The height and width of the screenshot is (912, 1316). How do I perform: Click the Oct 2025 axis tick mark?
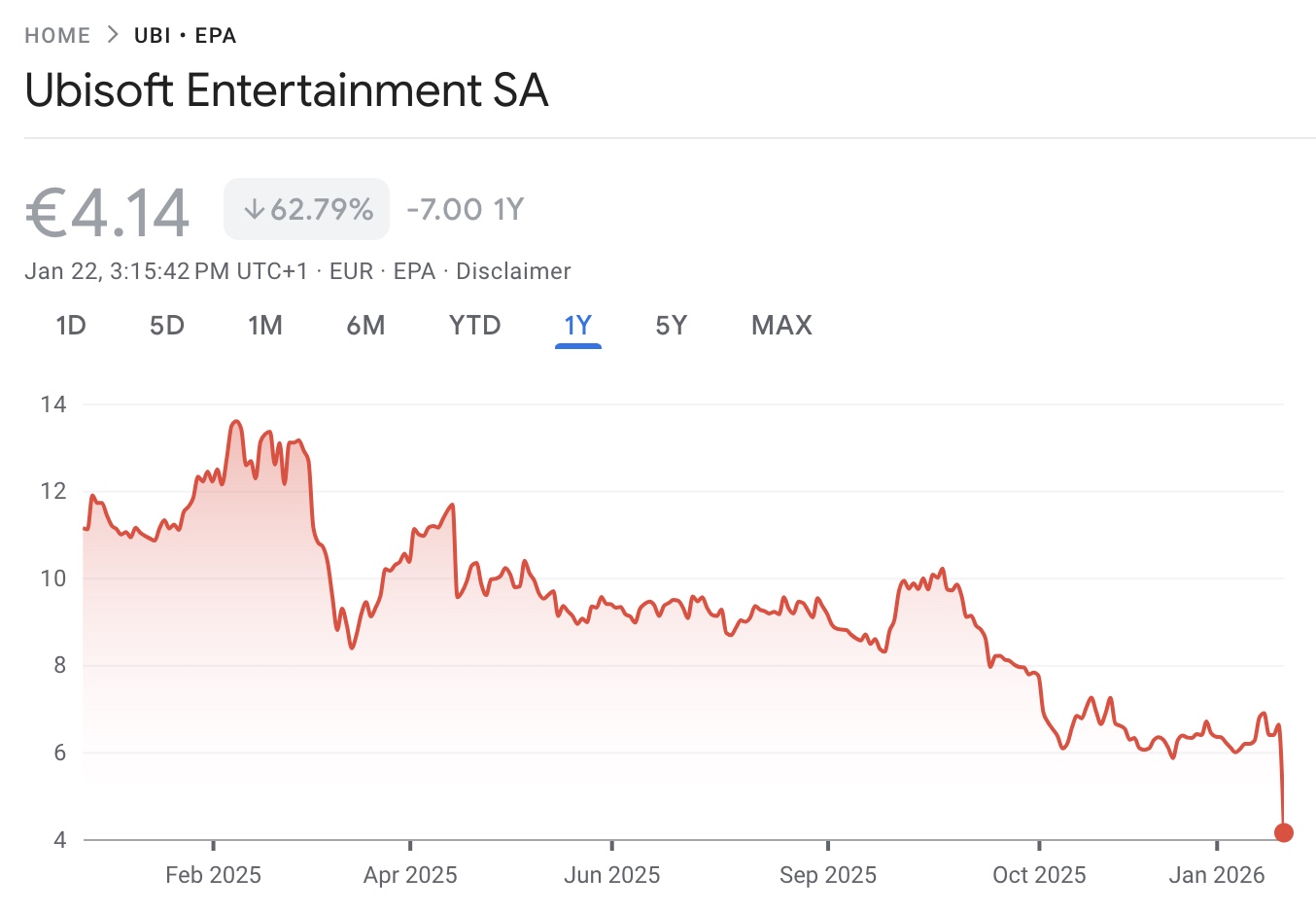tap(1040, 844)
